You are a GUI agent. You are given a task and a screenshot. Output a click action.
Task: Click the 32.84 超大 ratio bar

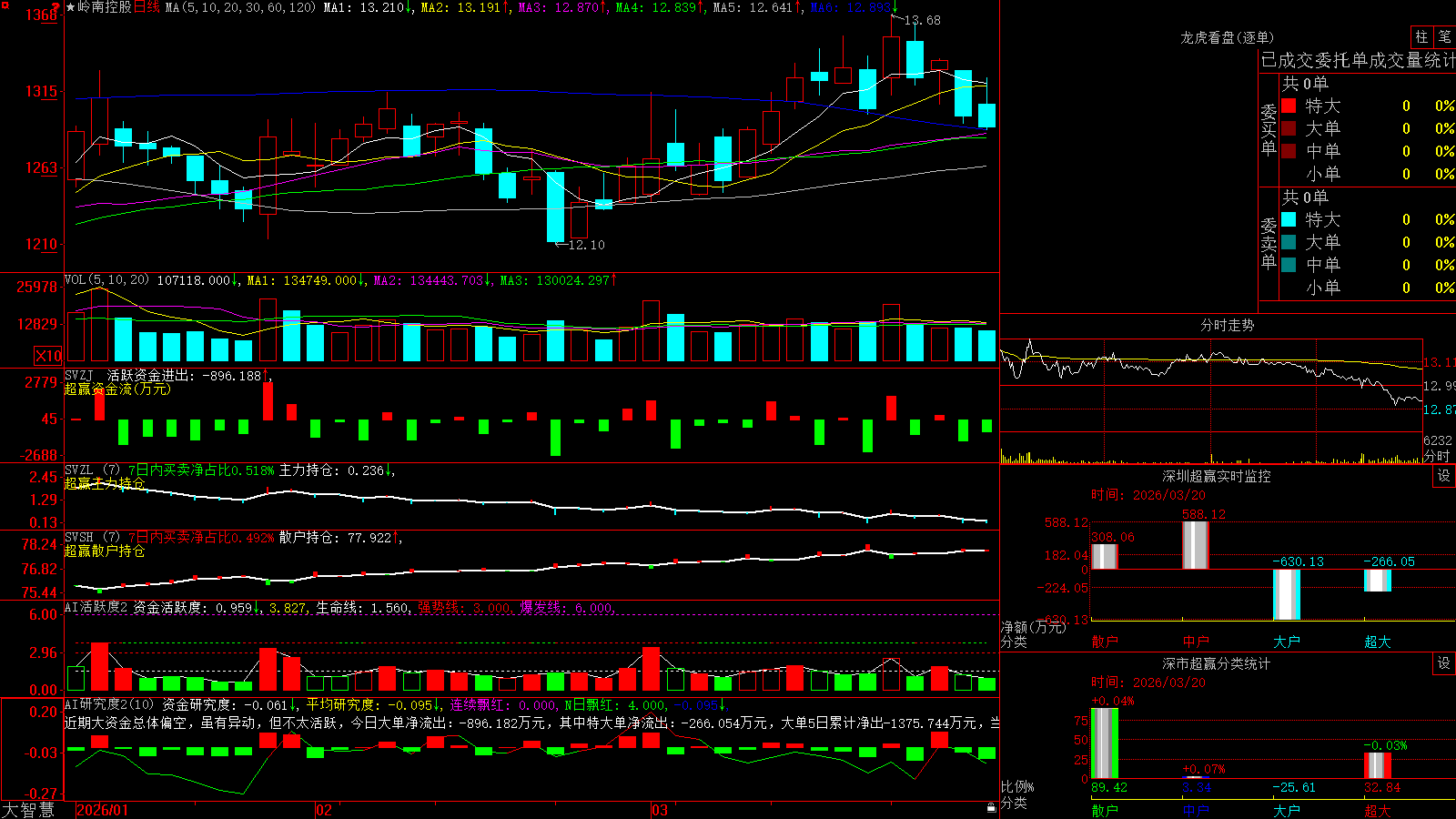1377,765
